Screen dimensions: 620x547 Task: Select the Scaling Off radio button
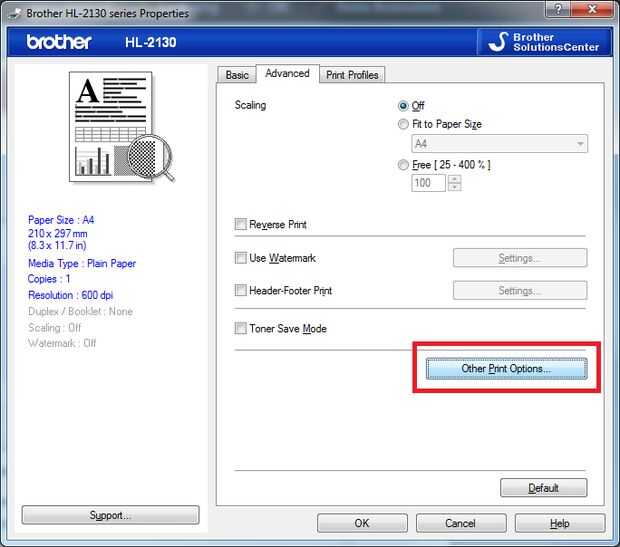click(403, 106)
